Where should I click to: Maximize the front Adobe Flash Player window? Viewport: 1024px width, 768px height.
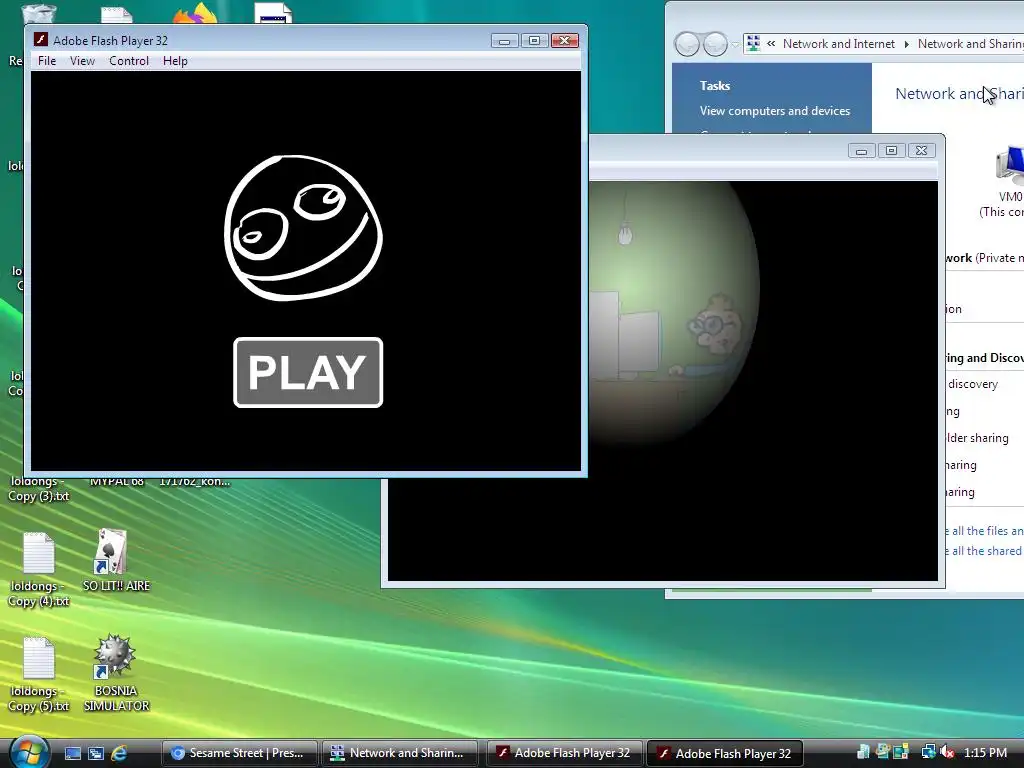534,40
